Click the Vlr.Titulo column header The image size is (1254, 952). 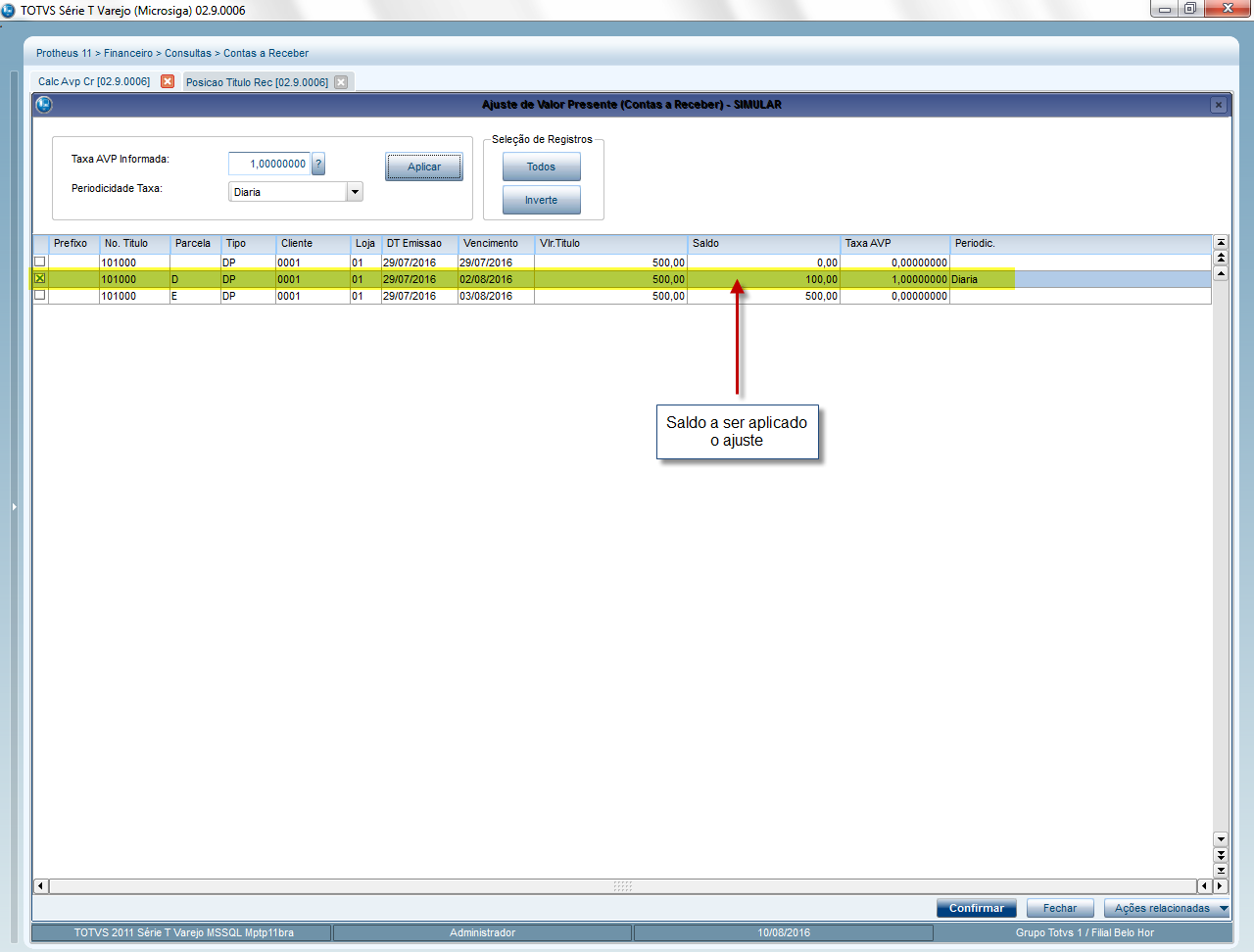pos(610,243)
